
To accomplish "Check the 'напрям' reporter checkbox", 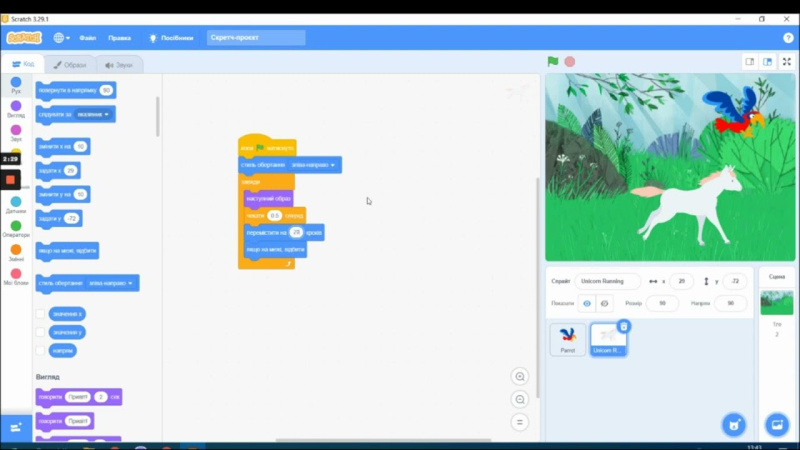I will [41, 350].
